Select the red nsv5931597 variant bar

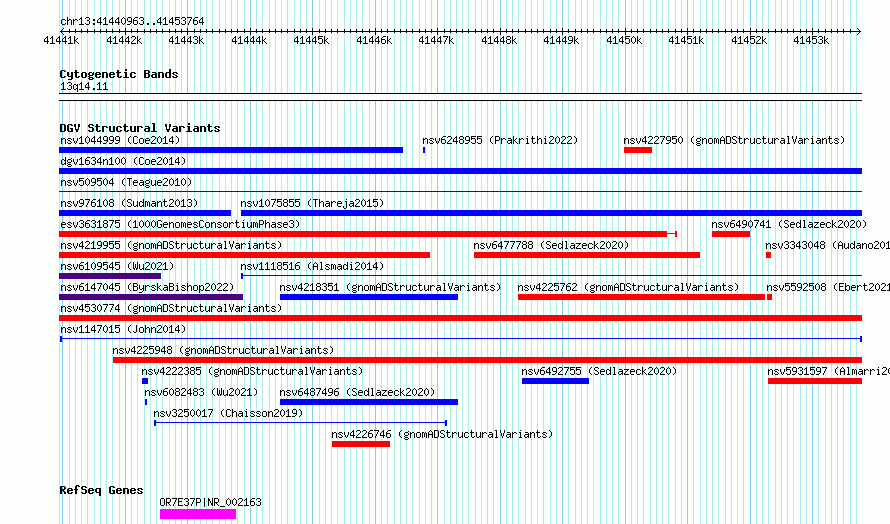point(815,382)
